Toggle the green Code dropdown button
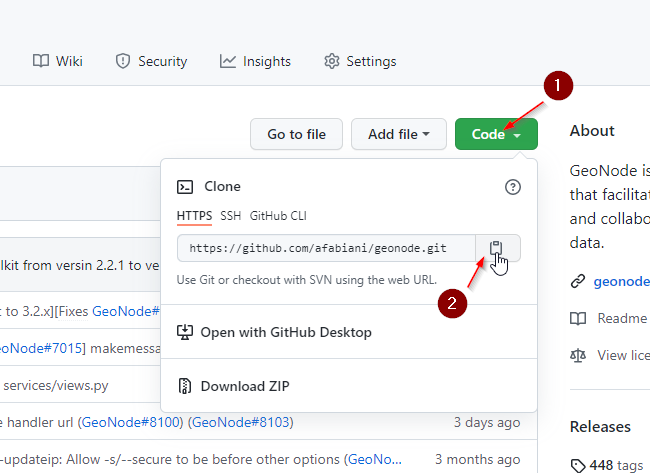650x473 pixels. 496,134
